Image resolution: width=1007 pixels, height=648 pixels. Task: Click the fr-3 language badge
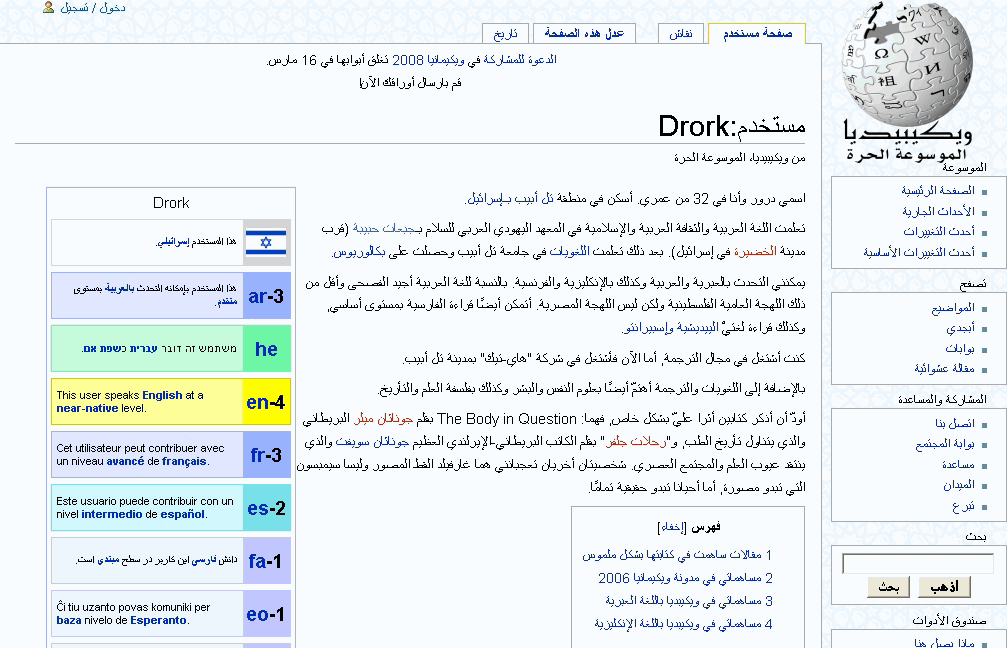tap(266, 455)
